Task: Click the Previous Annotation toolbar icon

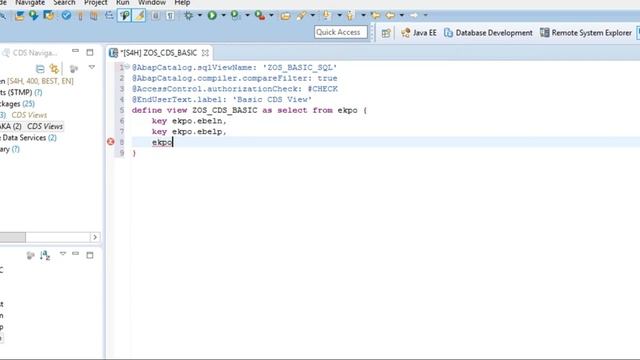Action: tap(350, 16)
